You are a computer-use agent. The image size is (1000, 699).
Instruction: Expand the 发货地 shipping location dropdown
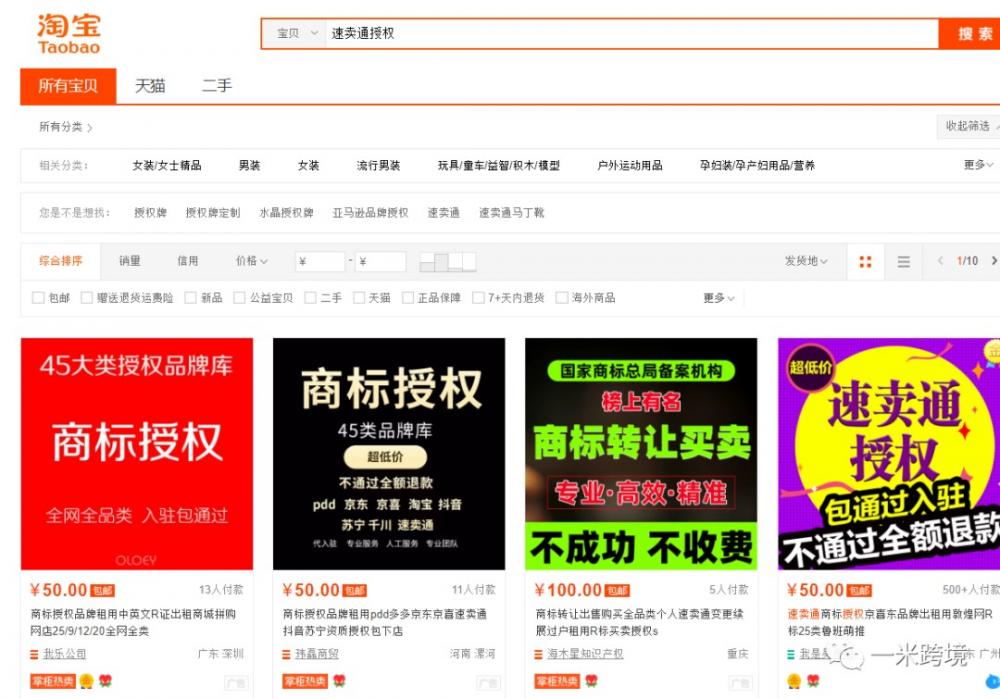806,262
